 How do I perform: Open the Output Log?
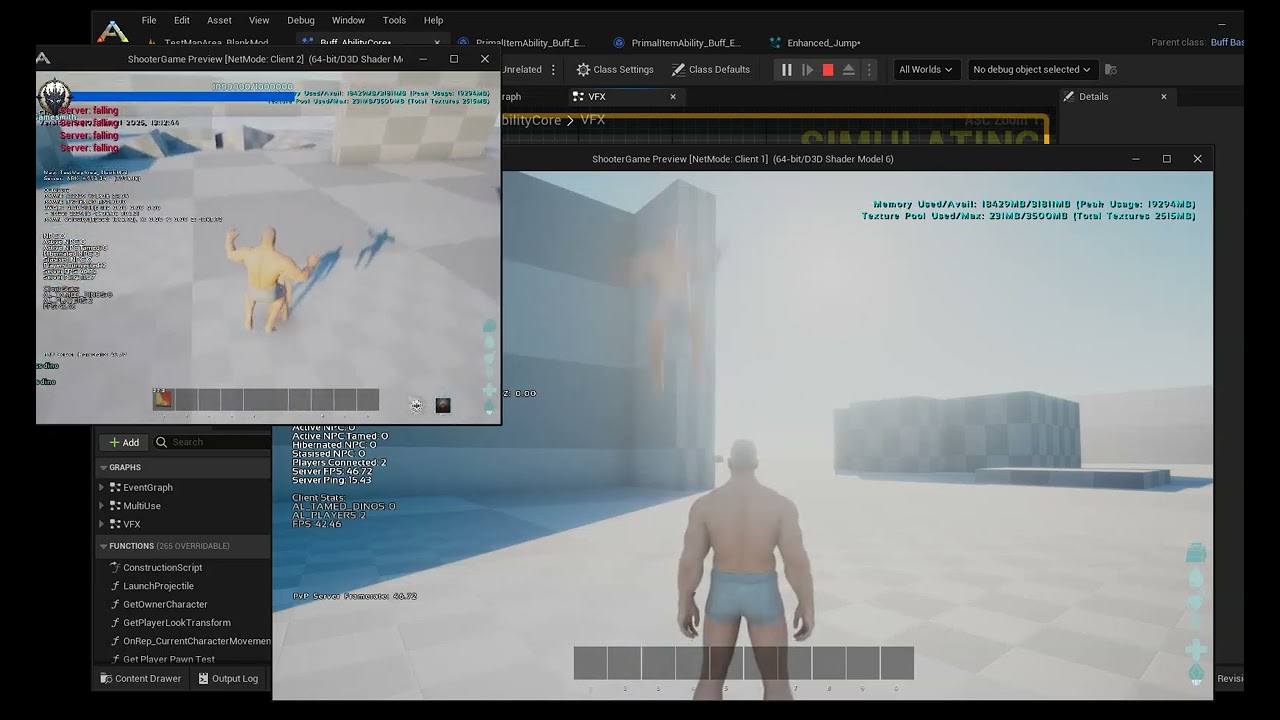click(x=228, y=679)
